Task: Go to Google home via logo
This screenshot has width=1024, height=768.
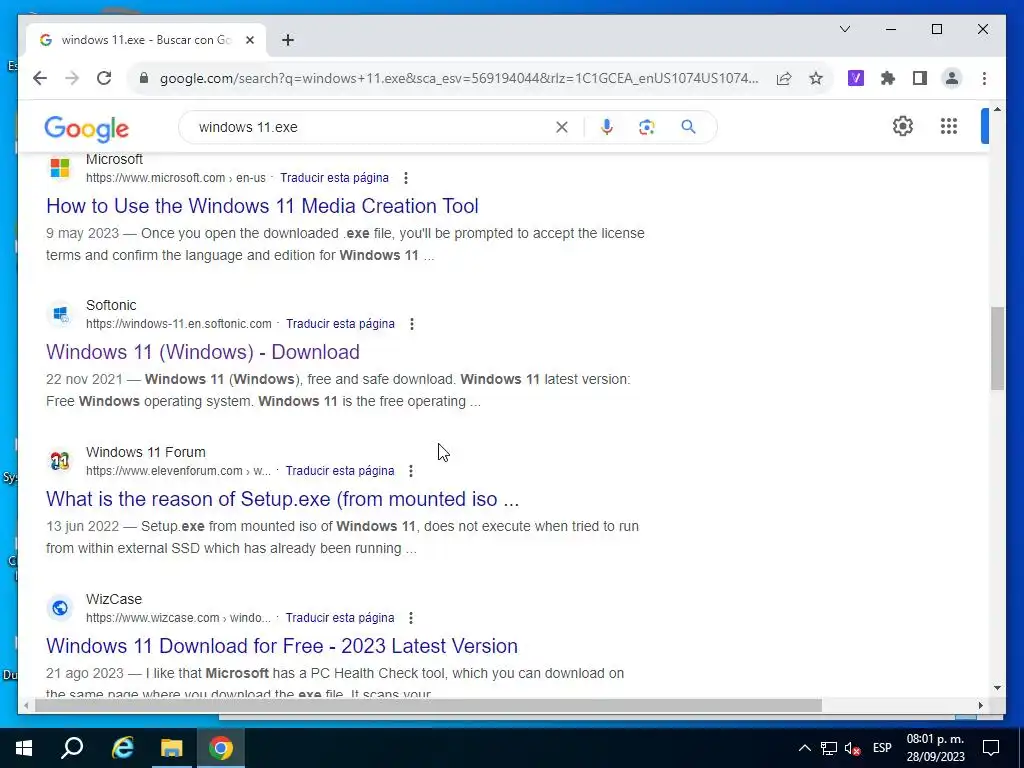Action: tap(86, 129)
